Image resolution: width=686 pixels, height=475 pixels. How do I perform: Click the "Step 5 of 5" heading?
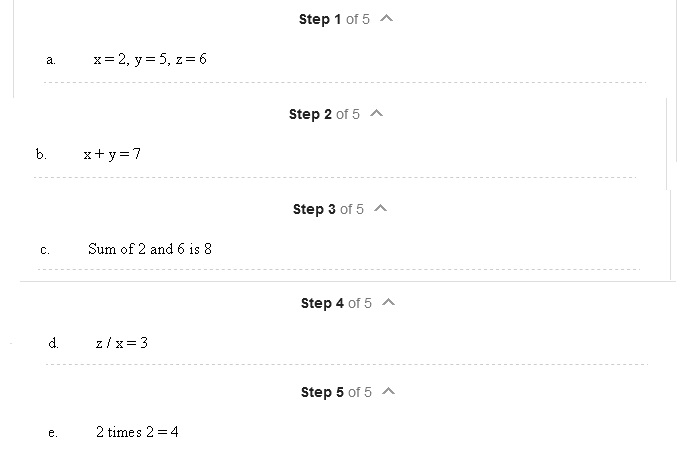pos(336,392)
